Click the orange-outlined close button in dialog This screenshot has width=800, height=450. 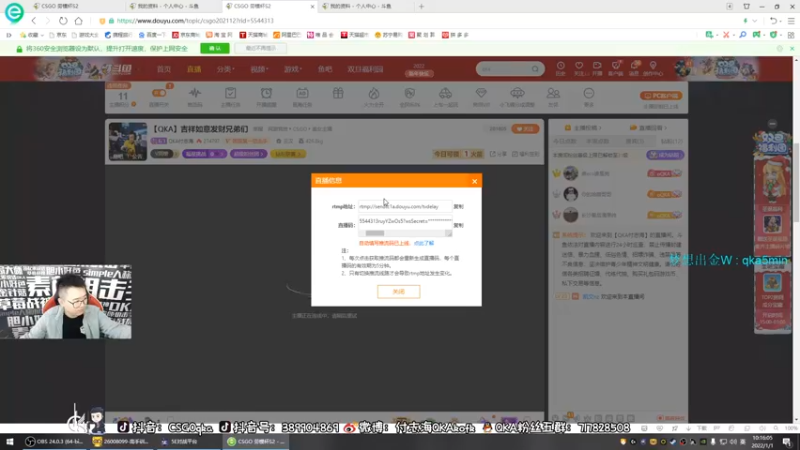pyautogui.click(x=398, y=291)
